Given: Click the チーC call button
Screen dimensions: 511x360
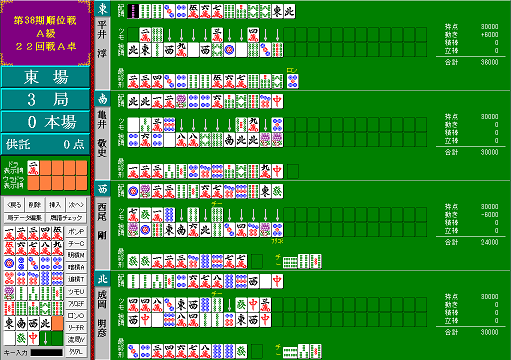Looking at the screenshot, I should [x=76, y=244].
